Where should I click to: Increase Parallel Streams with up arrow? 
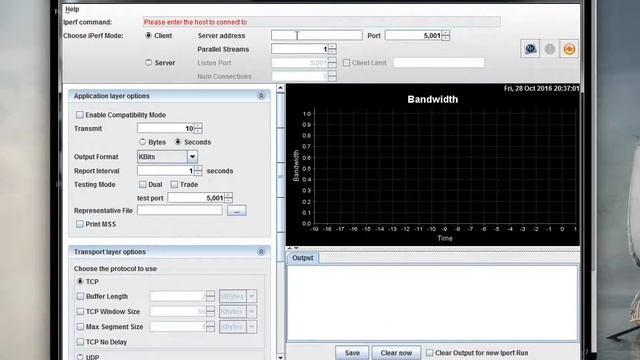[332, 47]
